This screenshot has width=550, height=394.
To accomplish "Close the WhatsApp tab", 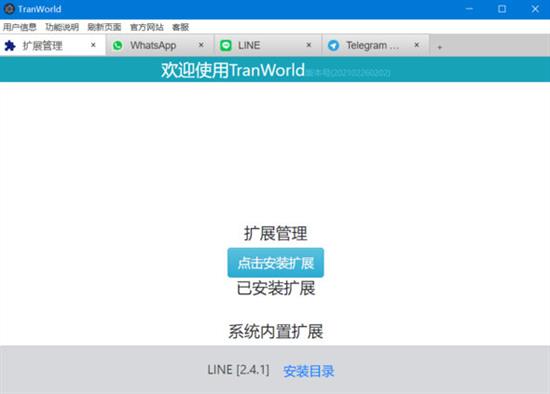I will pos(201,45).
